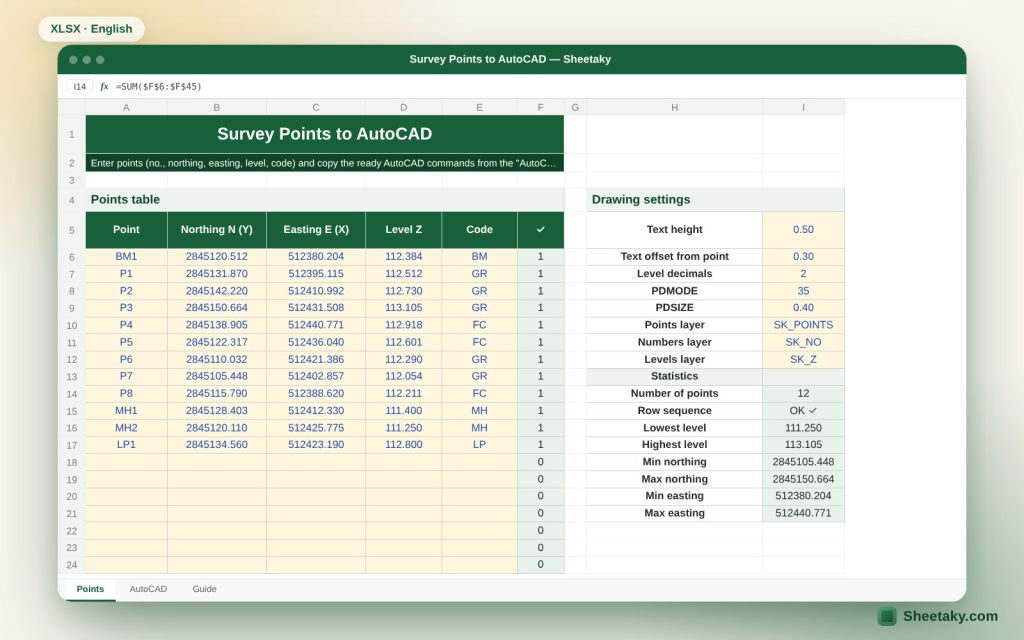Click easting value 512440.771 in row P4
Screen dimensions: 1024x640
point(316,325)
